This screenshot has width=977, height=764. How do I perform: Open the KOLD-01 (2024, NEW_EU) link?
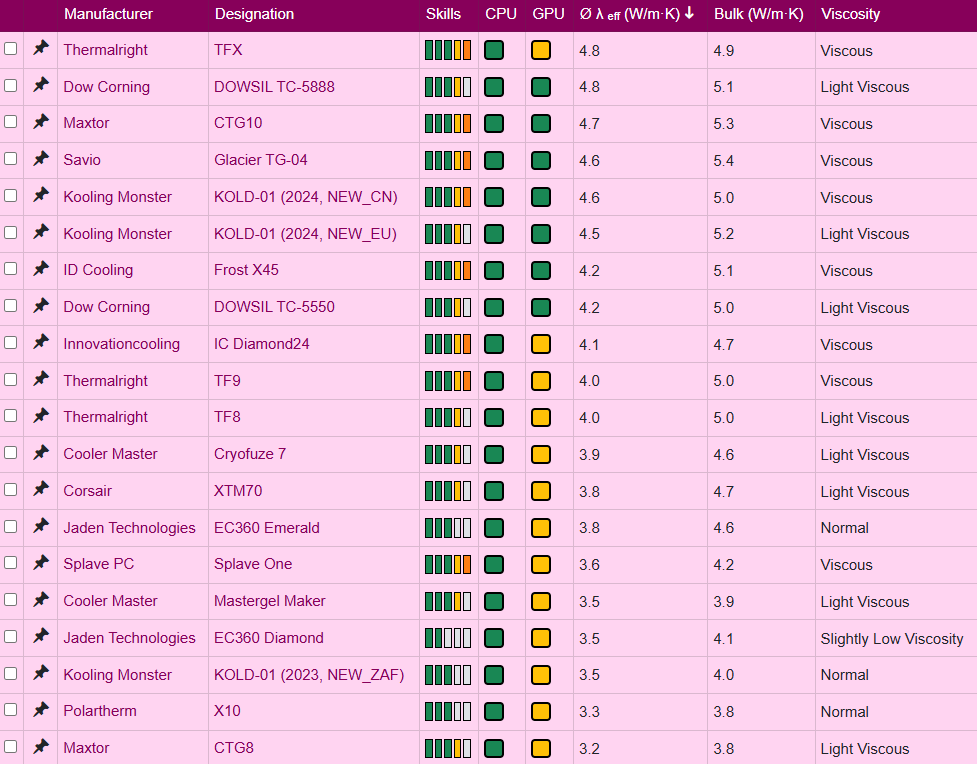[x=305, y=234]
